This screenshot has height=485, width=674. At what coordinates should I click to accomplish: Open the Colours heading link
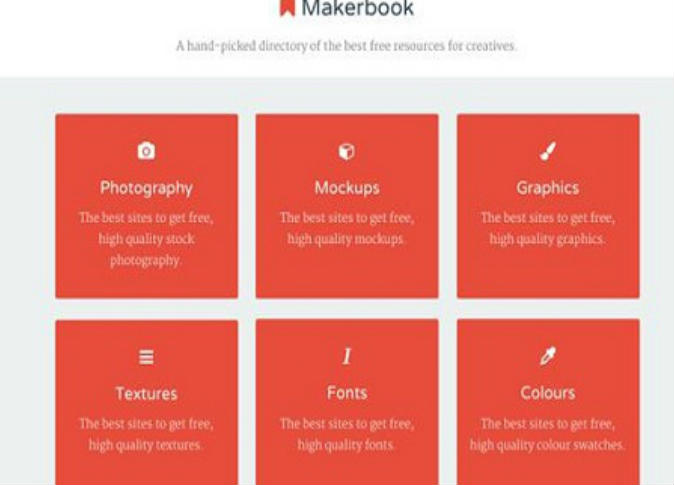click(548, 393)
